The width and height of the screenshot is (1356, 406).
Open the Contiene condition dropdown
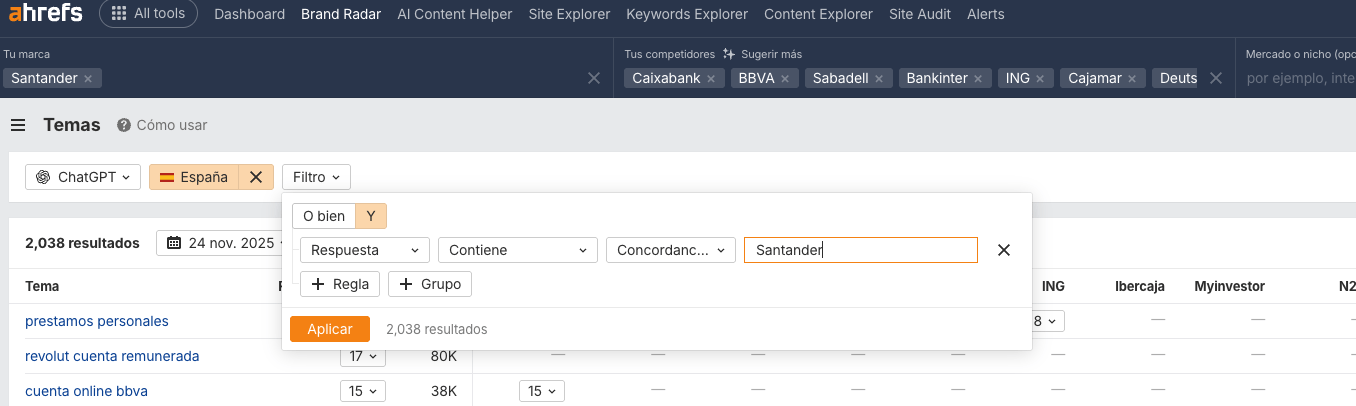[517, 250]
